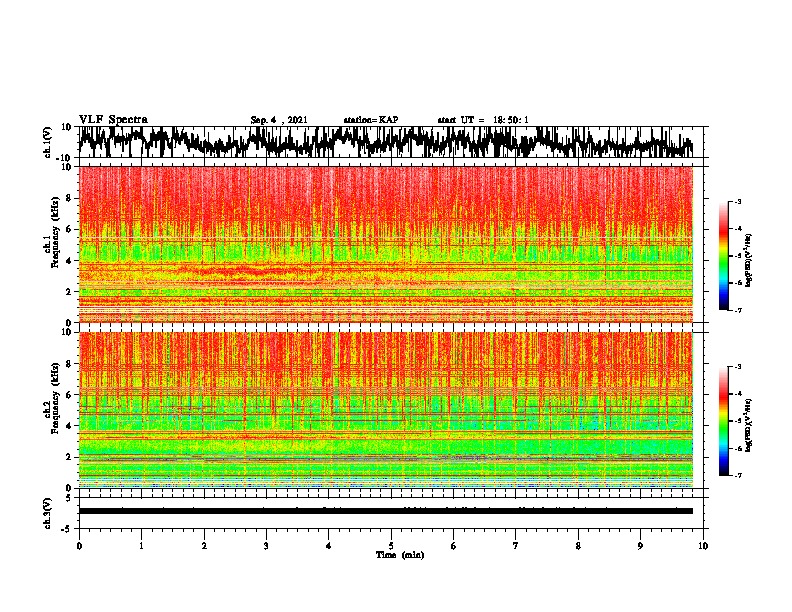Click time axis tick label "1"
The width and height of the screenshot is (792, 612).
[141, 546]
